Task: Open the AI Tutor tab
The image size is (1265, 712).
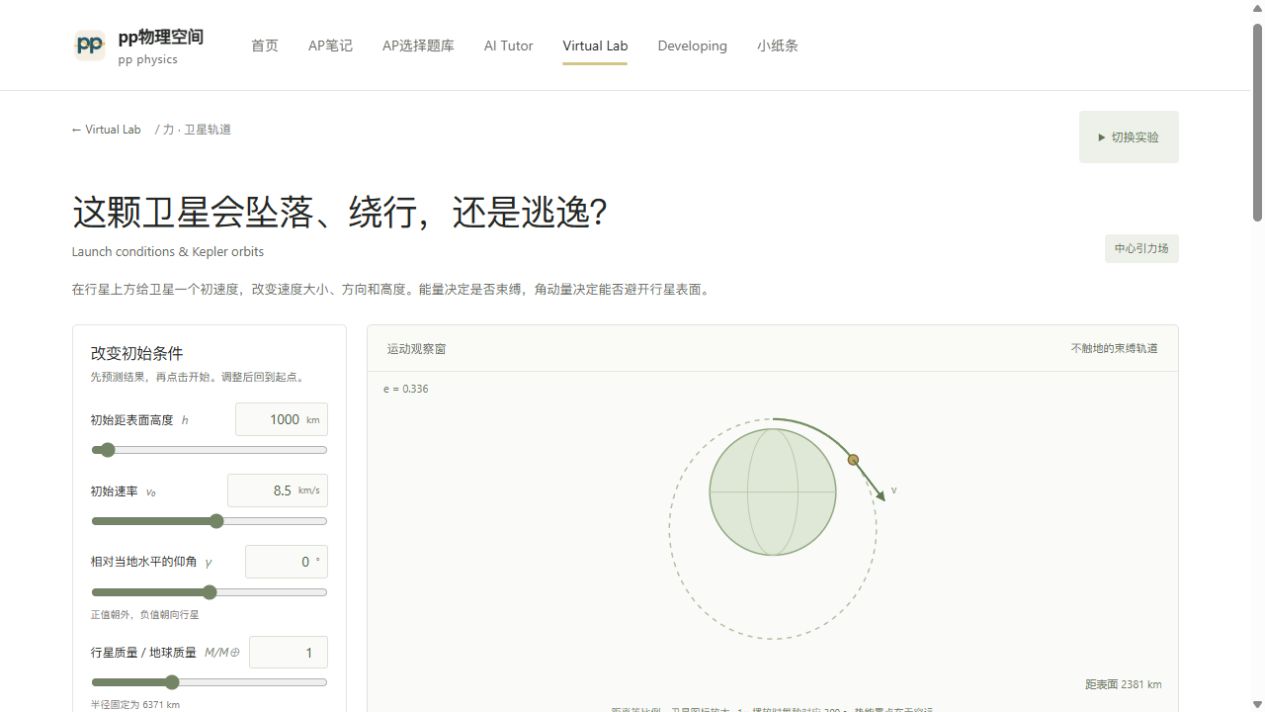Action: 508,46
